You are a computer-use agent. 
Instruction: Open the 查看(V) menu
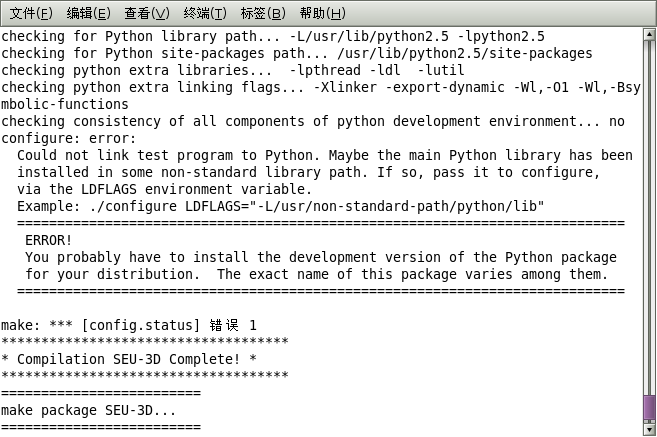147,13
